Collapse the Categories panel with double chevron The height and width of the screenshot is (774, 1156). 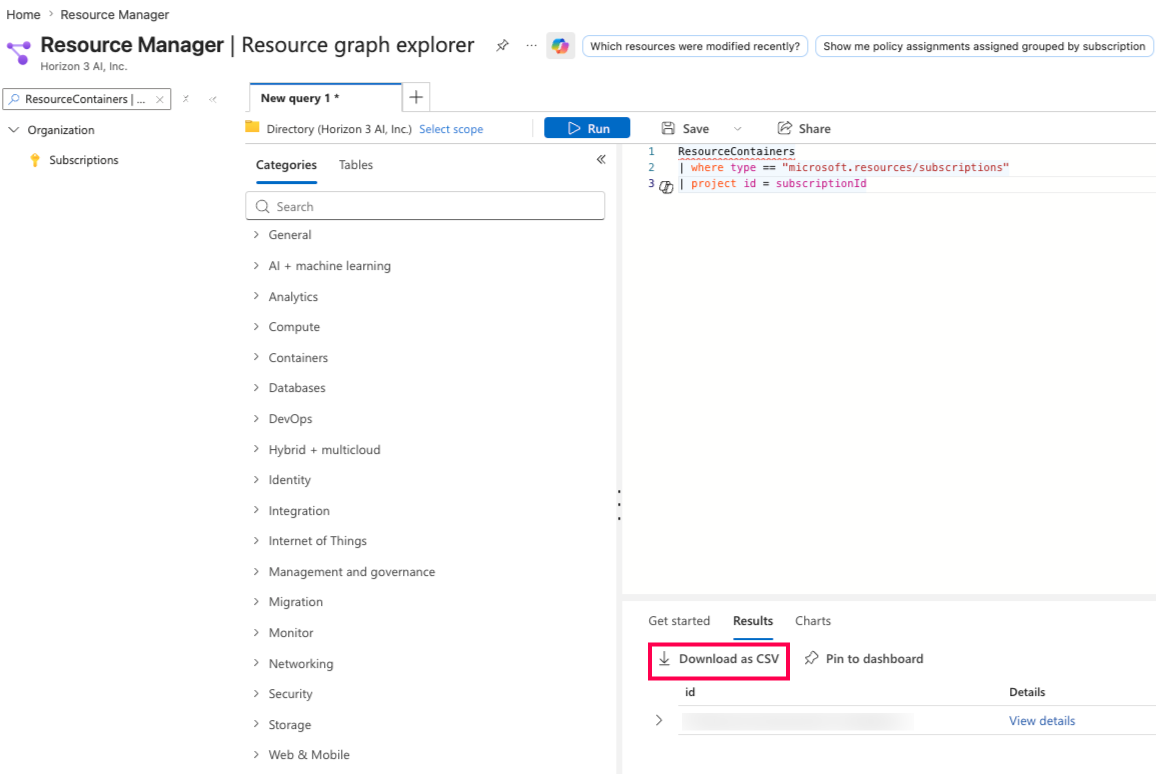click(601, 159)
